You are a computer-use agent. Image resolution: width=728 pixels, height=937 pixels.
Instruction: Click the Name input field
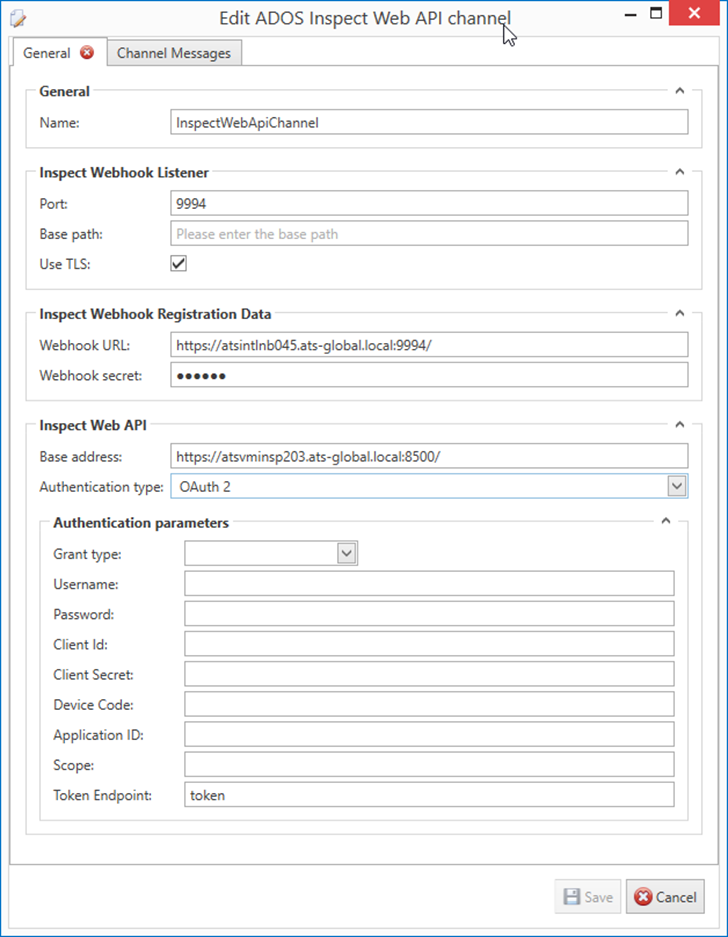point(429,123)
